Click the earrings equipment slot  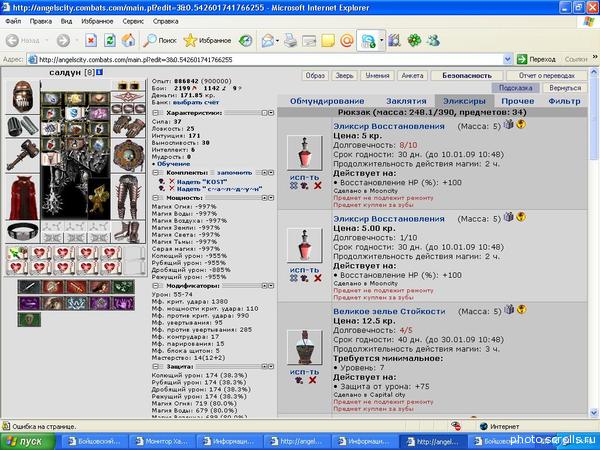pyautogui.click(x=128, y=86)
